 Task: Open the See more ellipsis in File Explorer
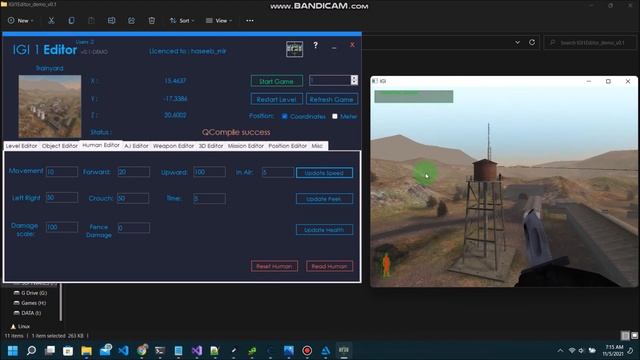pyautogui.click(x=249, y=20)
